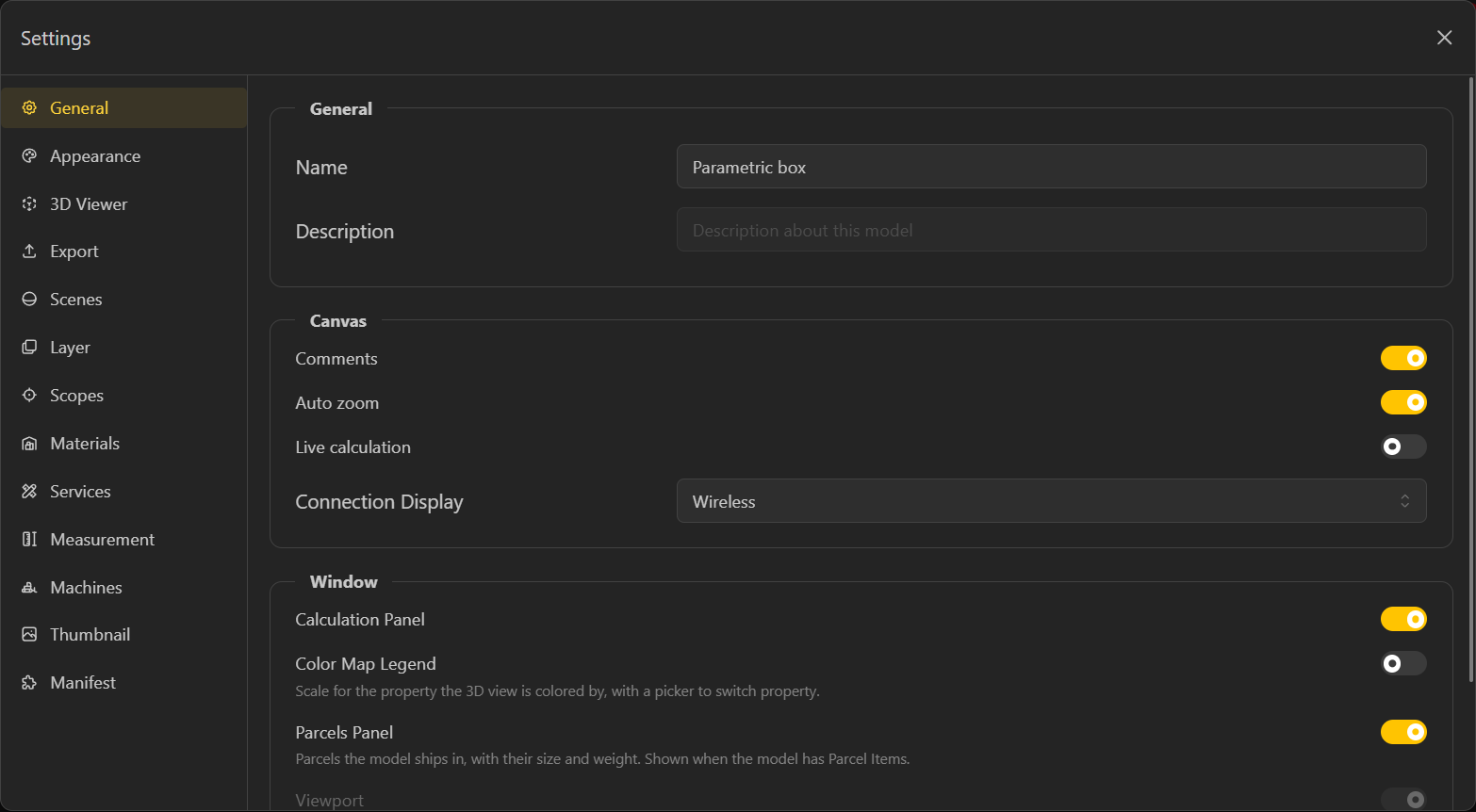Disable the Parcels Panel toggle
The image size is (1476, 812).
pyautogui.click(x=1403, y=732)
